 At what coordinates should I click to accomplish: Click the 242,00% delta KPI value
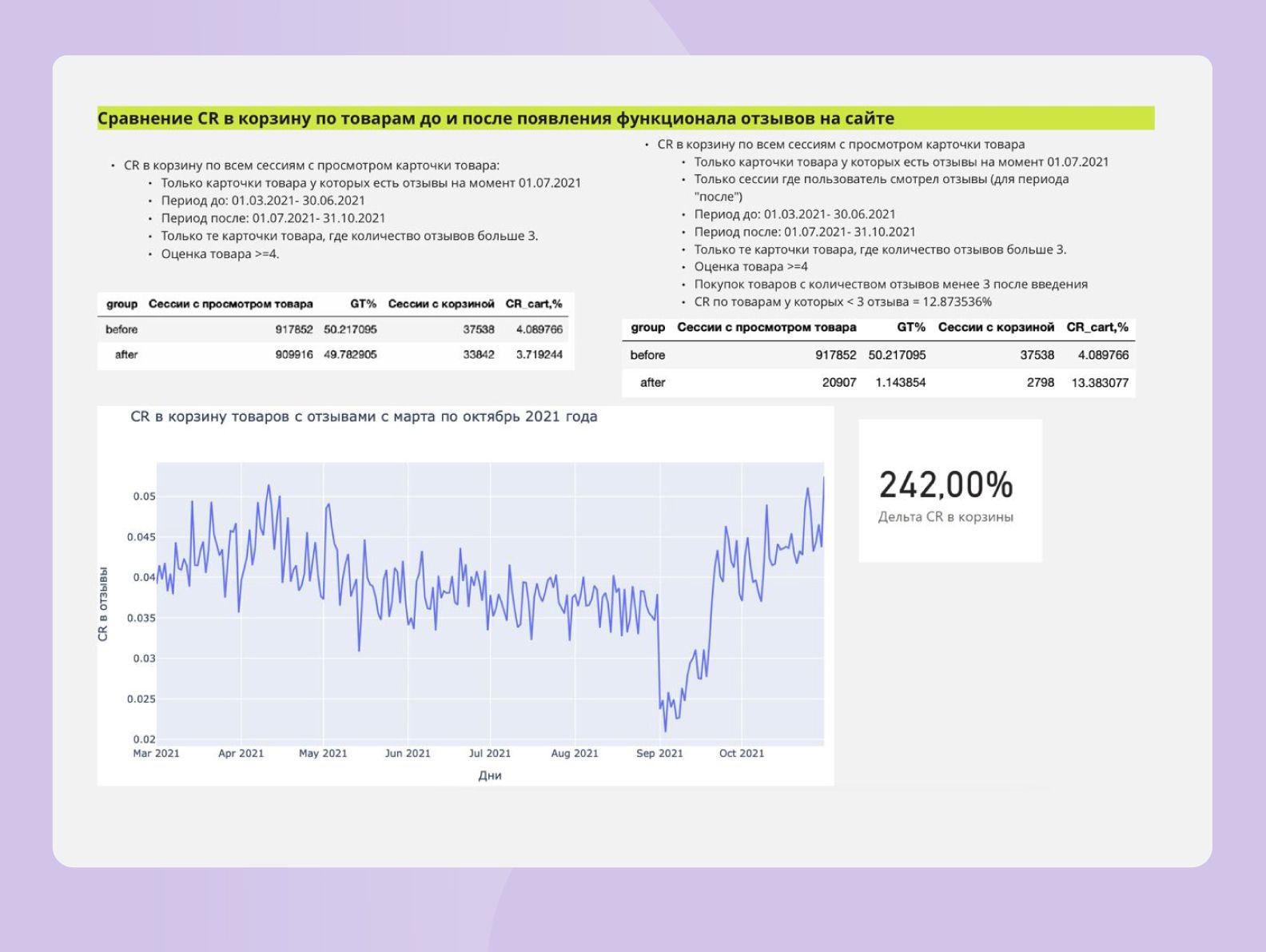point(946,484)
